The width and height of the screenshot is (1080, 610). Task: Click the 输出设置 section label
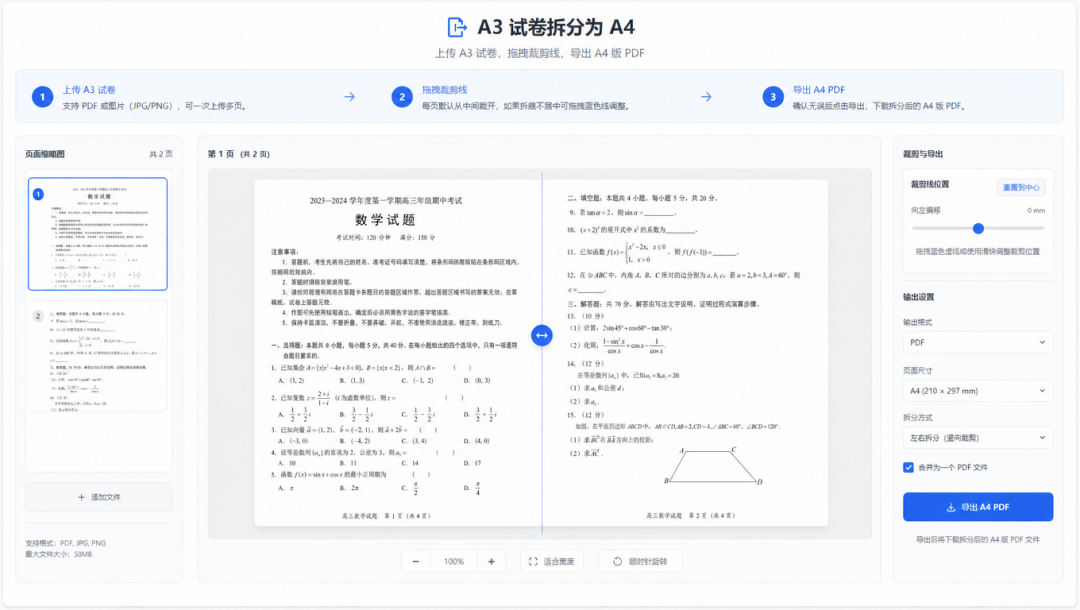(919, 297)
